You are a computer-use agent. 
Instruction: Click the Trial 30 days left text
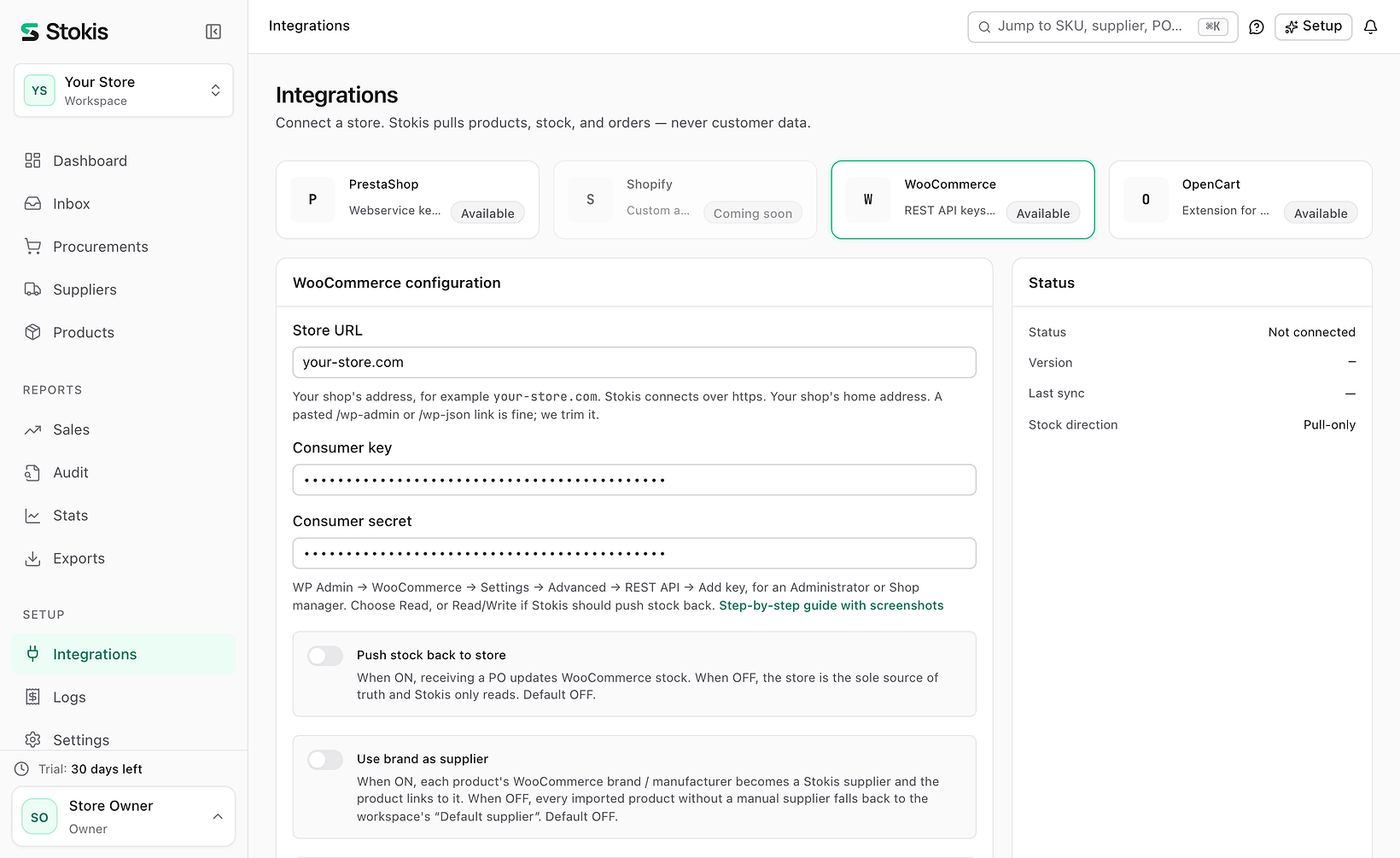[x=90, y=769]
